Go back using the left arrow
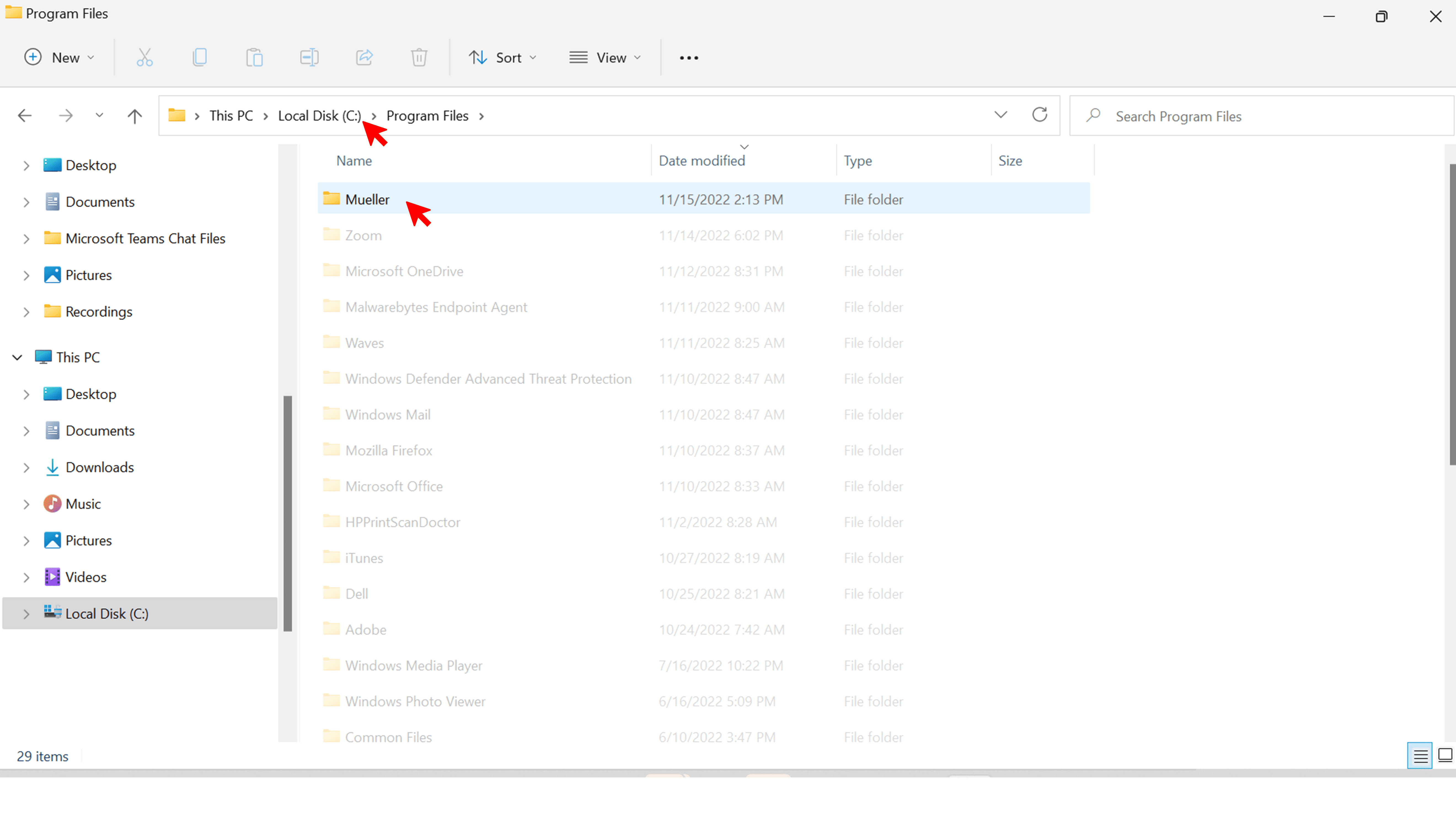Viewport: 1456px width, 821px height. [25, 116]
